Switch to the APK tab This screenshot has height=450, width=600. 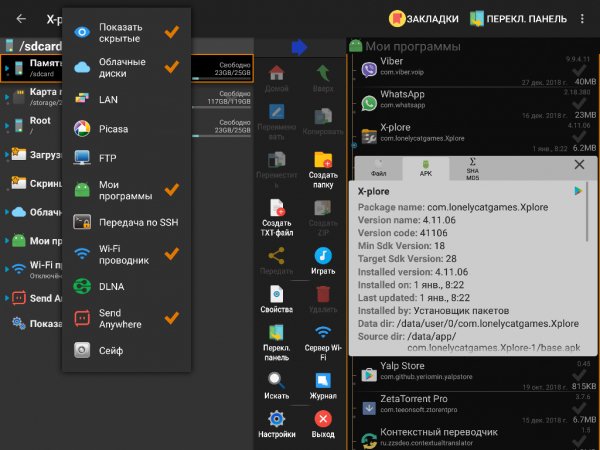426,168
